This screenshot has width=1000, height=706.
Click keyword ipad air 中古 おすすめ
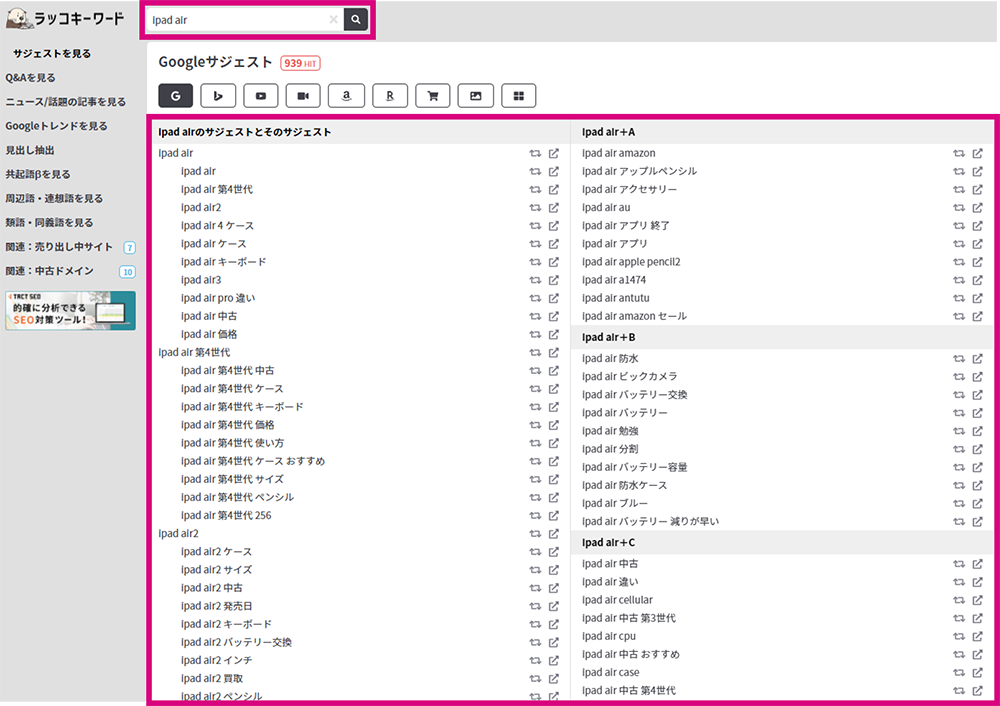[x=631, y=654]
